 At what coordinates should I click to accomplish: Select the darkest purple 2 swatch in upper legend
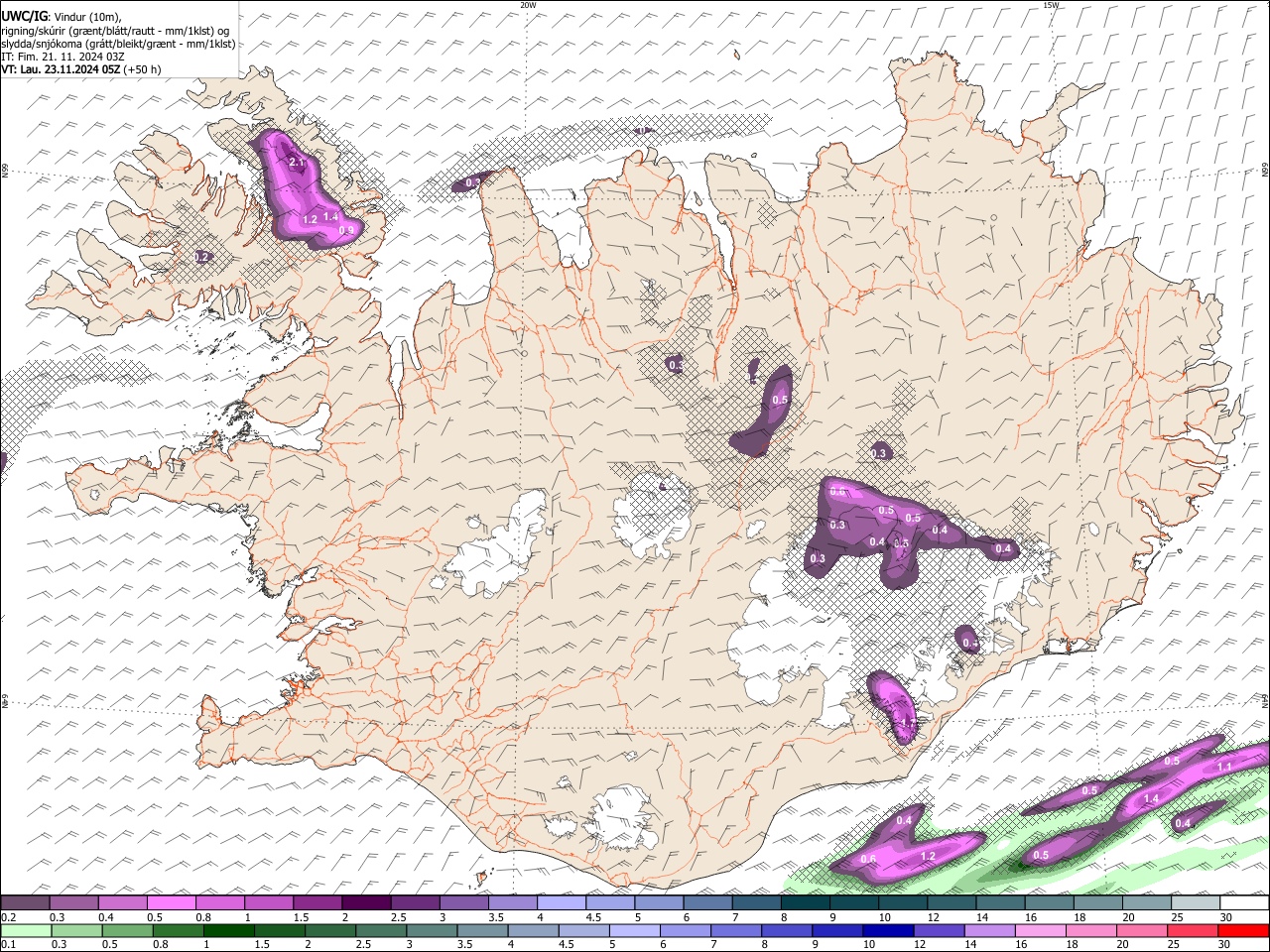pyautogui.click(x=366, y=902)
